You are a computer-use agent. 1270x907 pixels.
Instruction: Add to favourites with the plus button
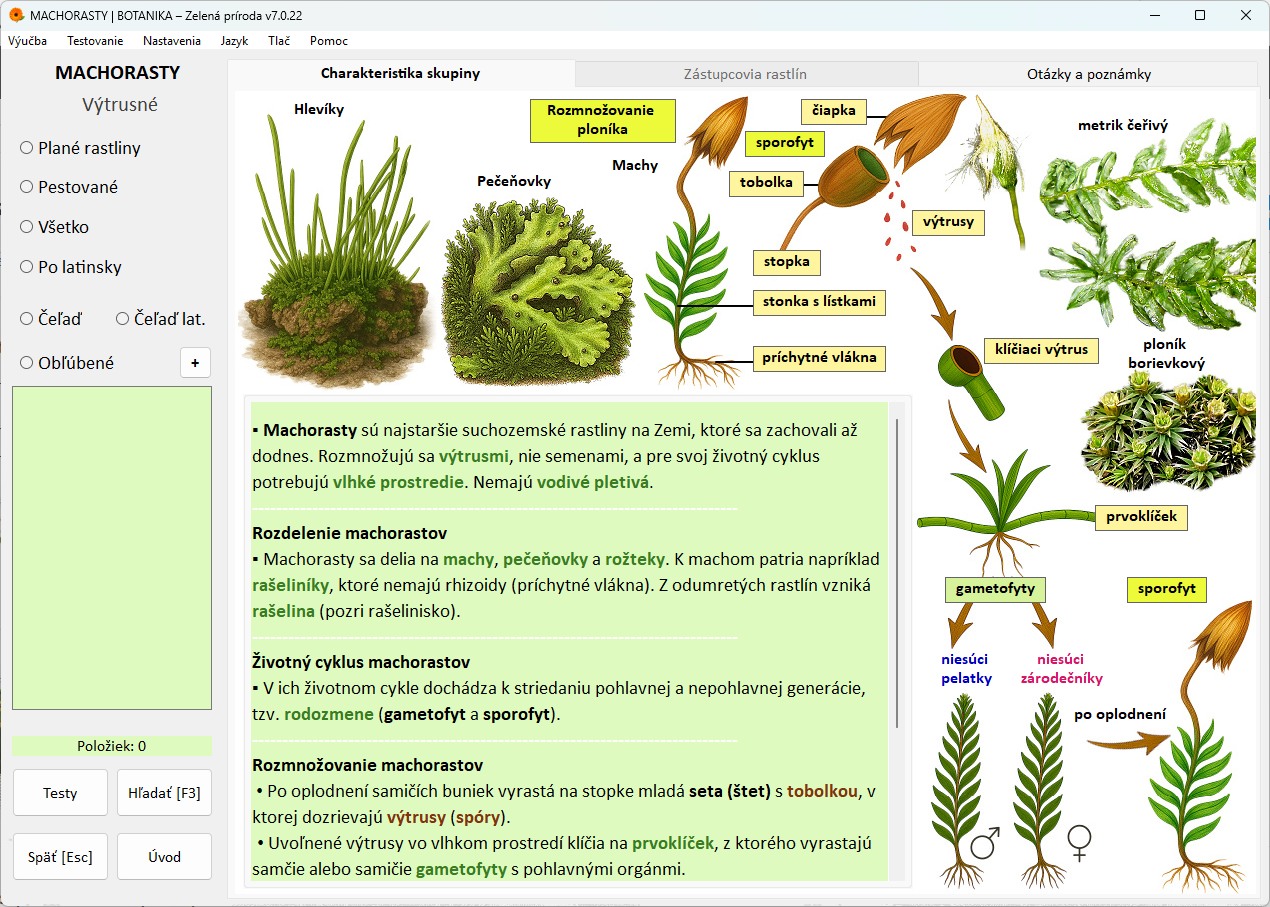[195, 363]
